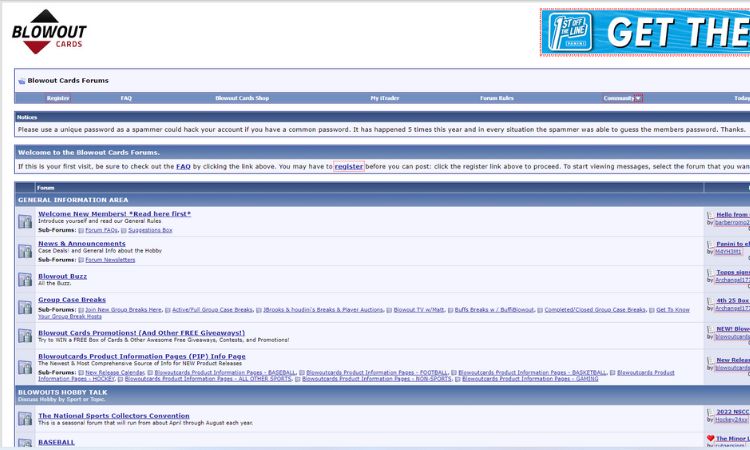Click the forum status icon for Group Case Breaks
750x450 pixels.
point(25,307)
